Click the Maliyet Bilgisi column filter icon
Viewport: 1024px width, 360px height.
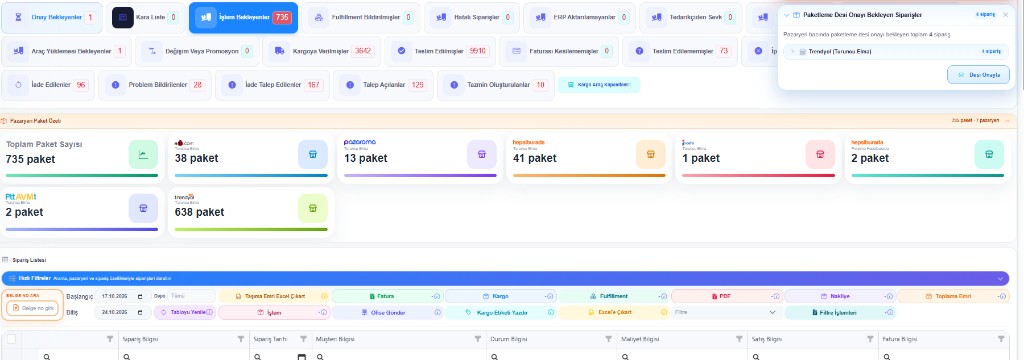[x=739, y=339]
